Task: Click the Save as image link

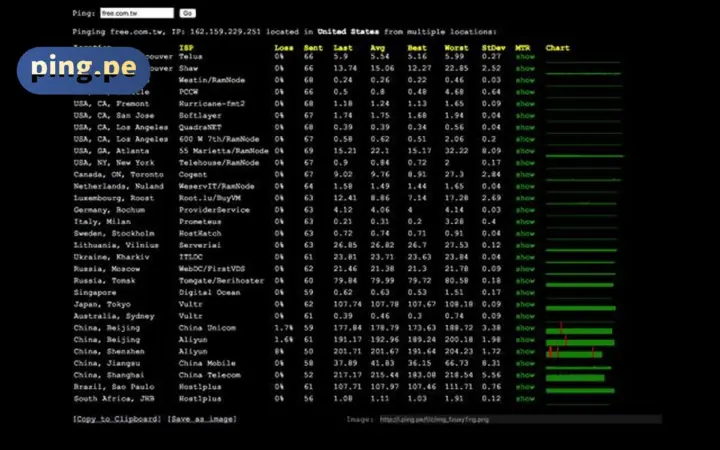Action: coord(202,419)
